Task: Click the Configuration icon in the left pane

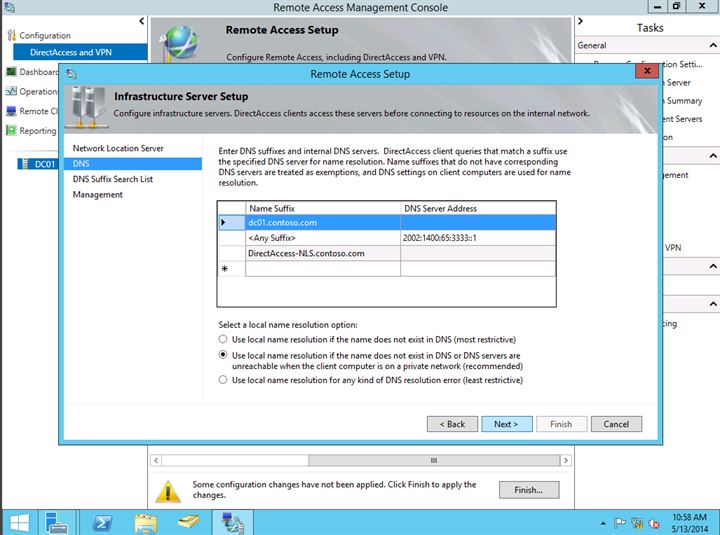Action: tap(11, 35)
